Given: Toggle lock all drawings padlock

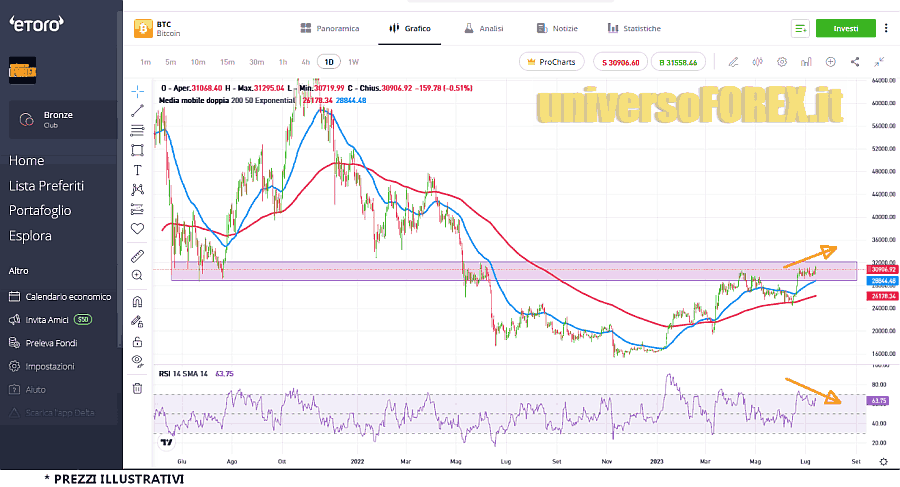Looking at the screenshot, I should pos(137,341).
